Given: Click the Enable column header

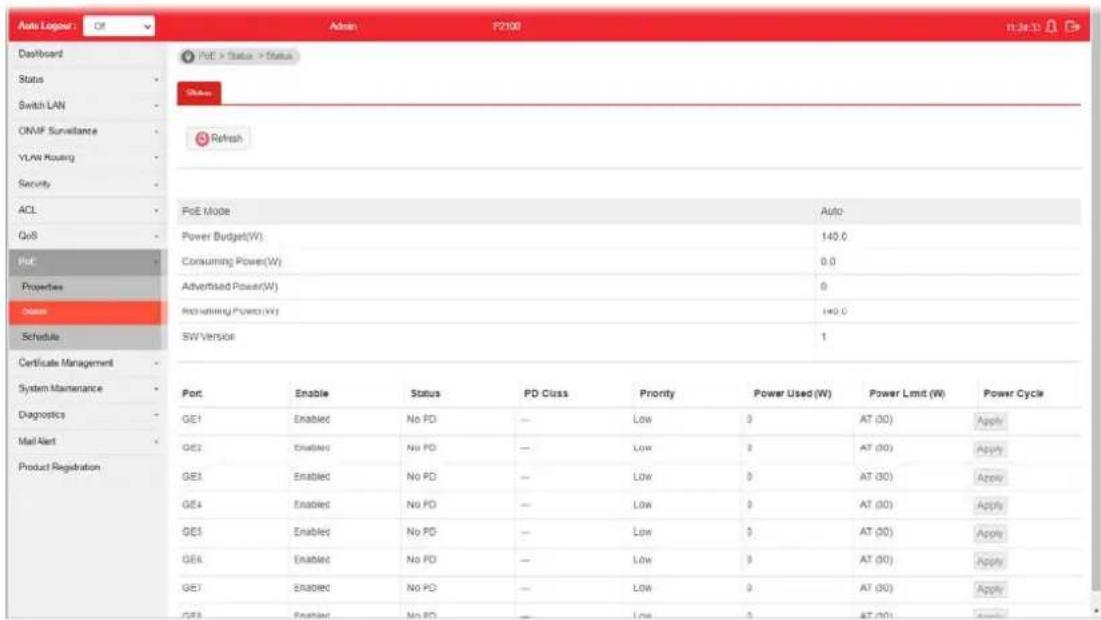Looking at the screenshot, I should [x=312, y=394].
